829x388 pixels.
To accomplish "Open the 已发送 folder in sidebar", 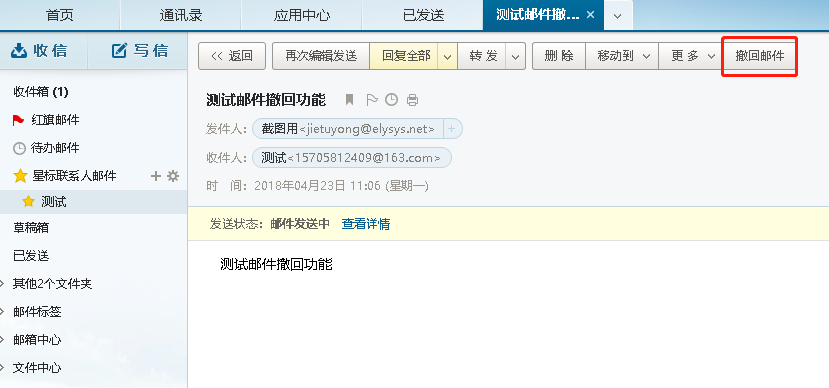I will point(31,256).
